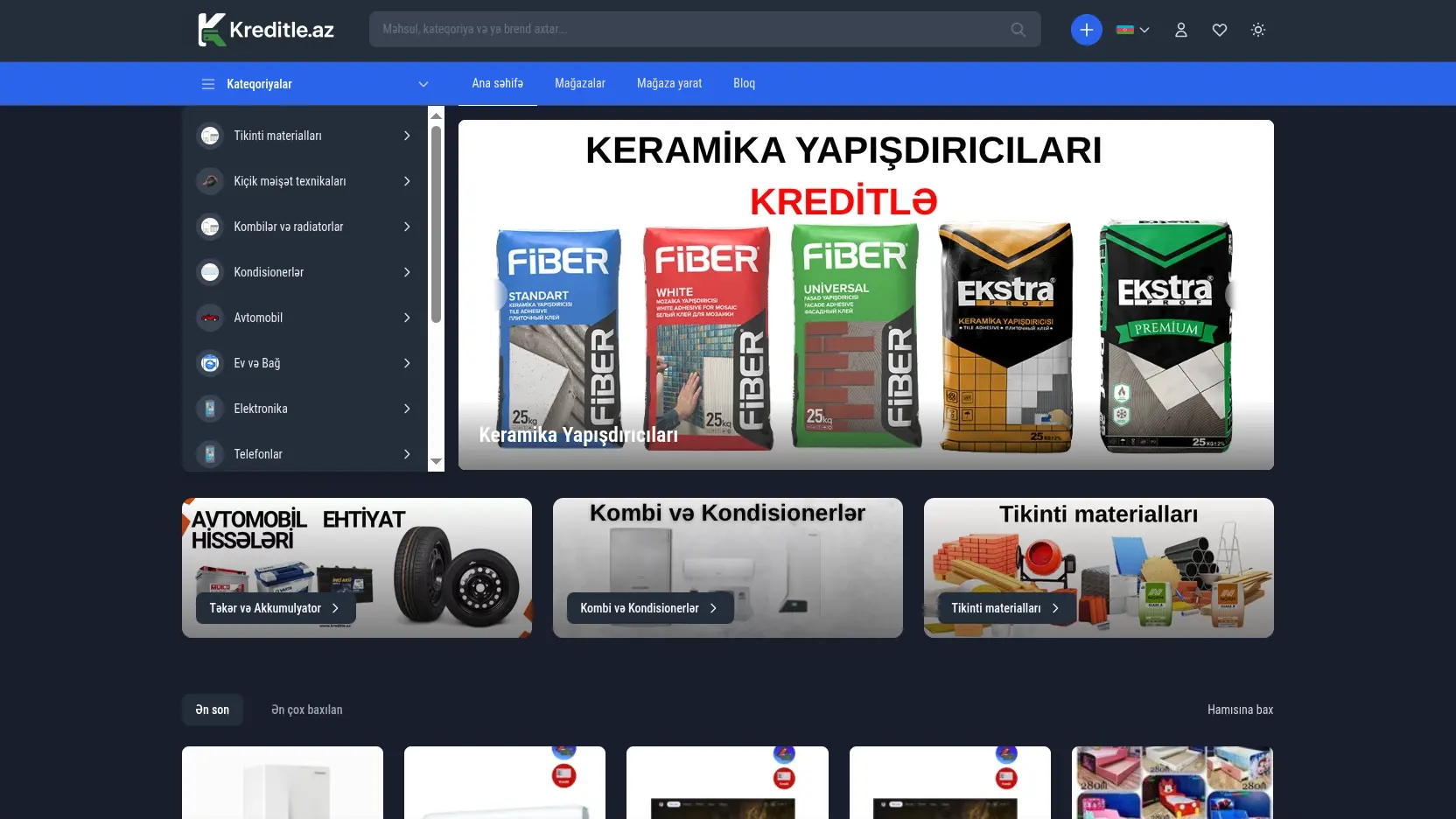Collapse the Kateqoriyalar dropdown chevron
1456x819 pixels.
coord(423,84)
